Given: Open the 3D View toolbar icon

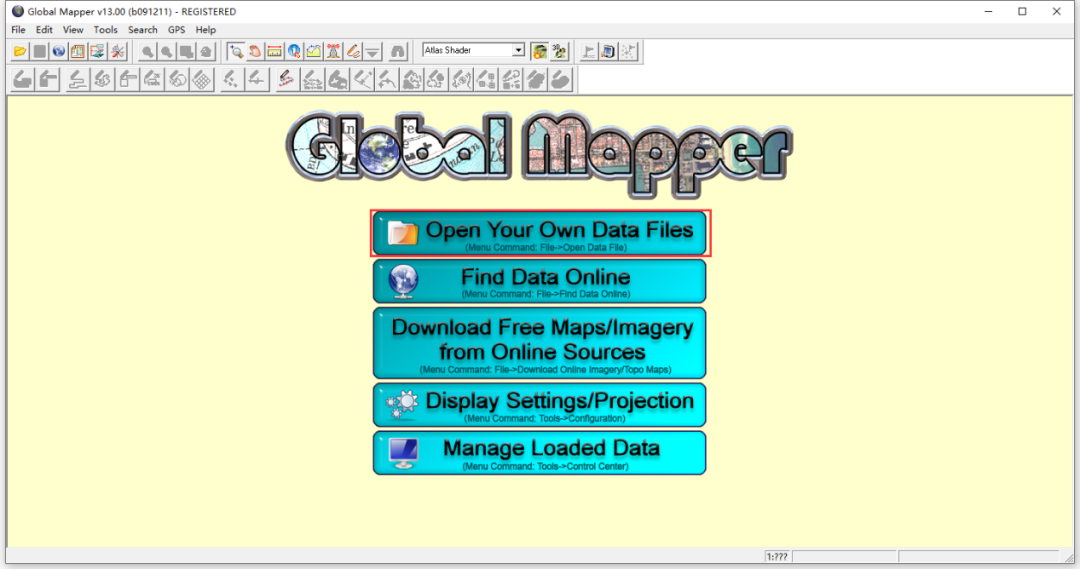Looking at the screenshot, I should coord(559,51).
